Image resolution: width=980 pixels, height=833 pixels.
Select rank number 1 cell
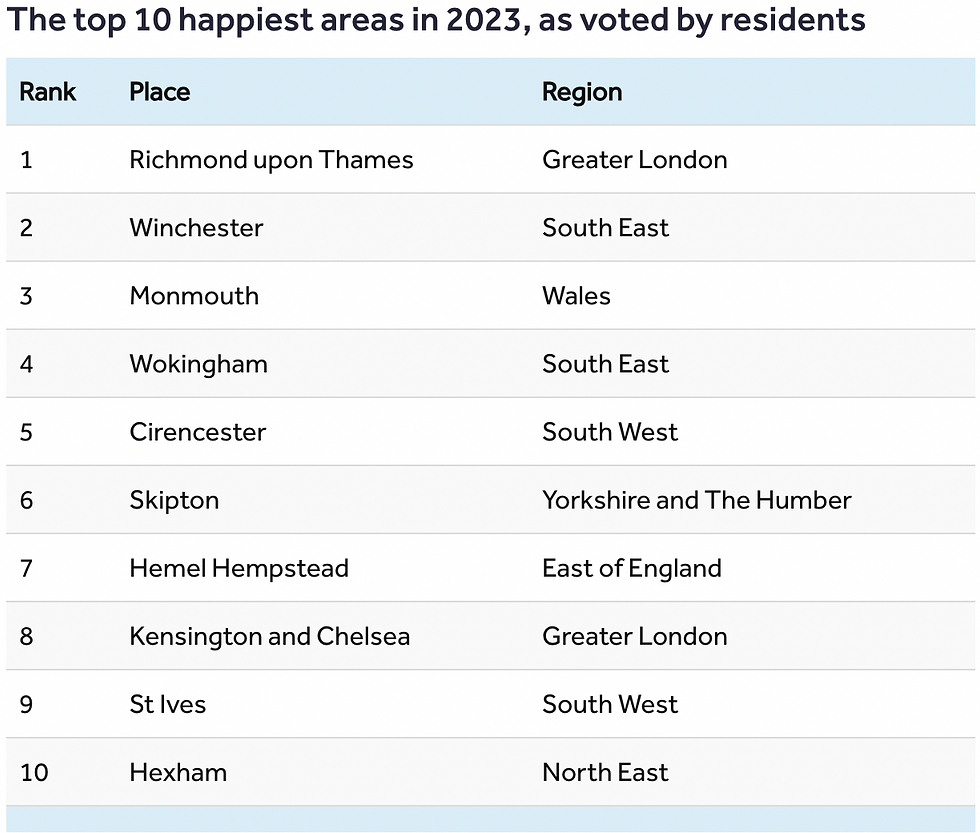coord(26,160)
